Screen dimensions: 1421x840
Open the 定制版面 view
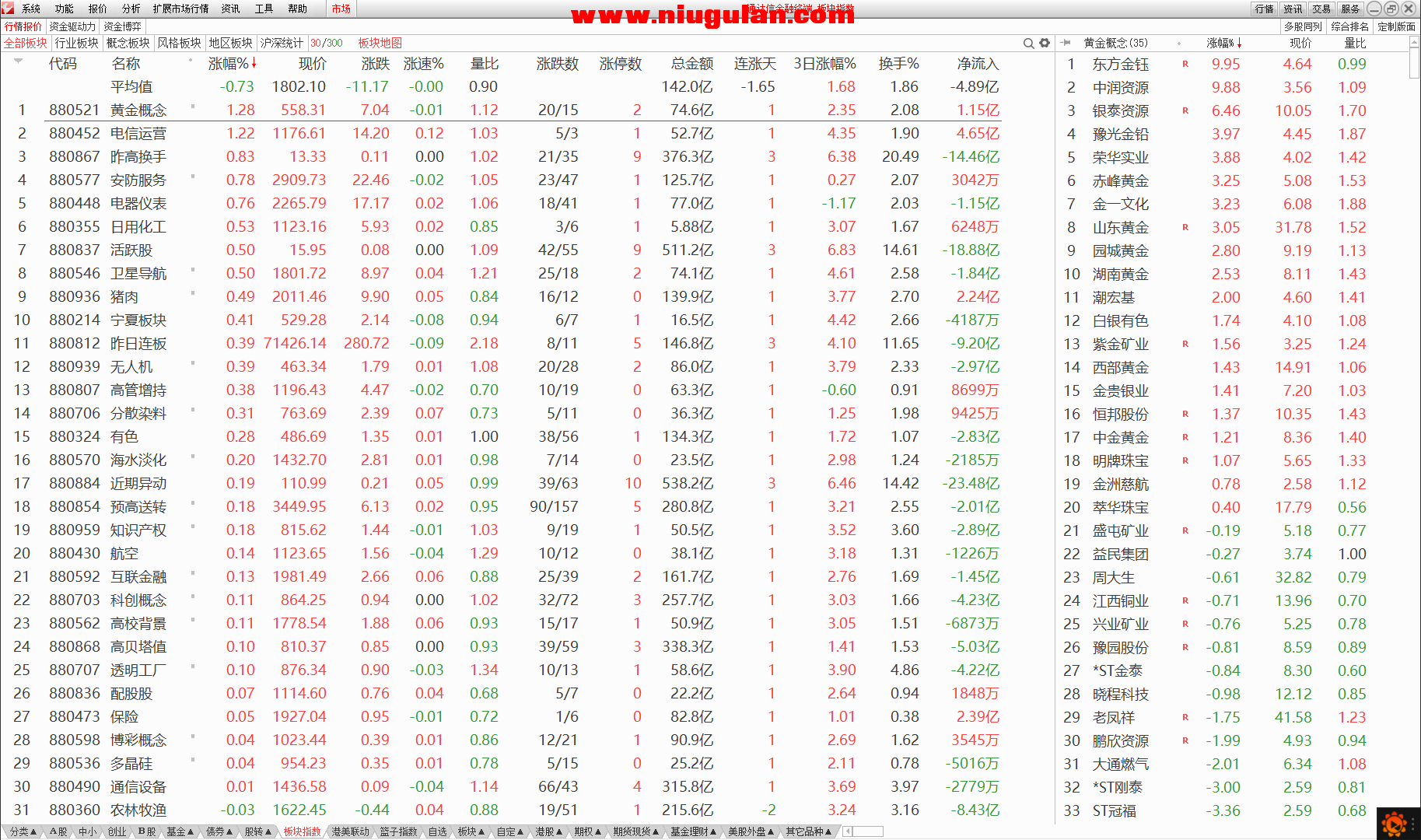pyautogui.click(x=1396, y=26)
